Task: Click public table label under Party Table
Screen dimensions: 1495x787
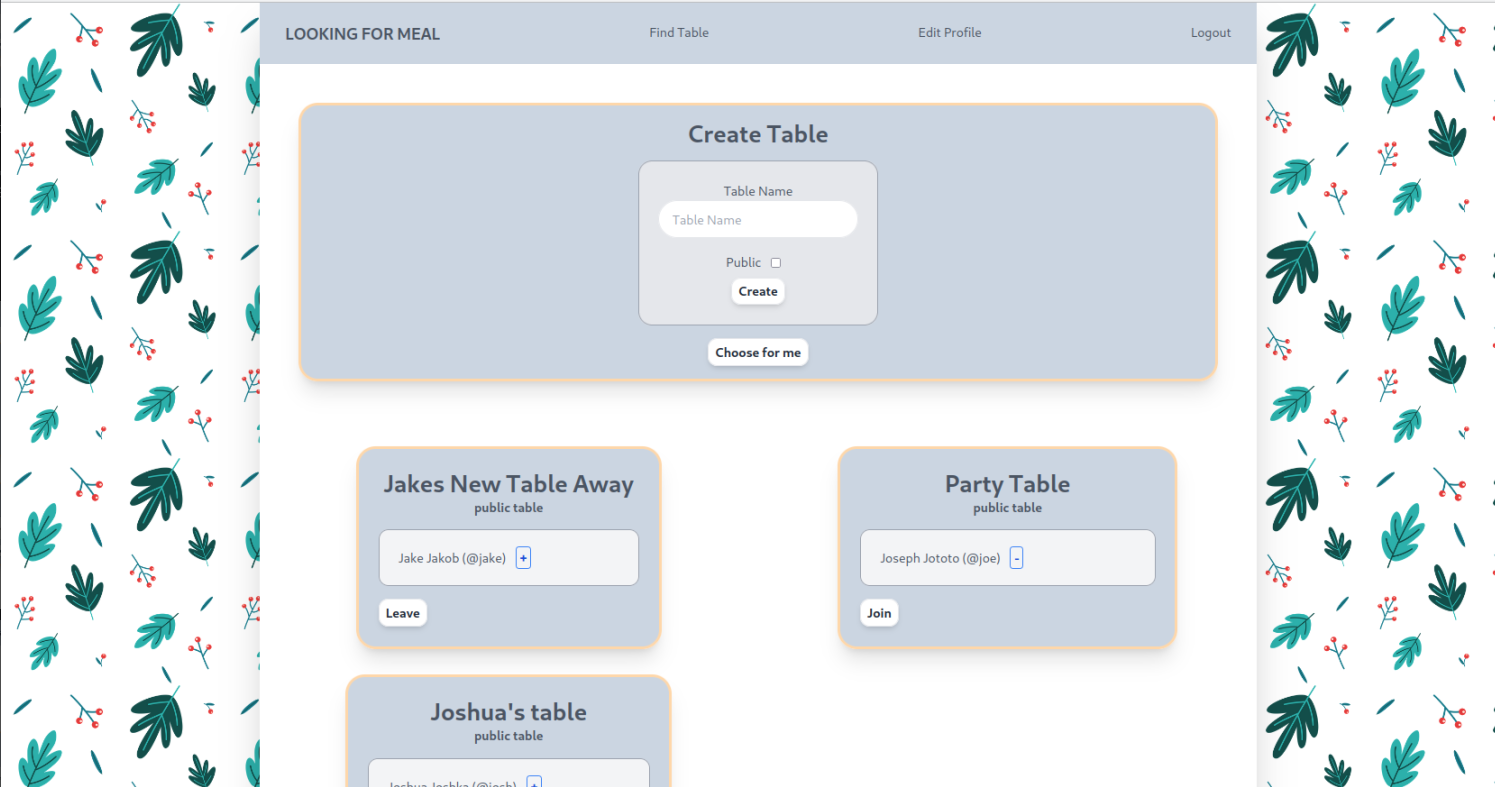Action: tap(1007, 508)
